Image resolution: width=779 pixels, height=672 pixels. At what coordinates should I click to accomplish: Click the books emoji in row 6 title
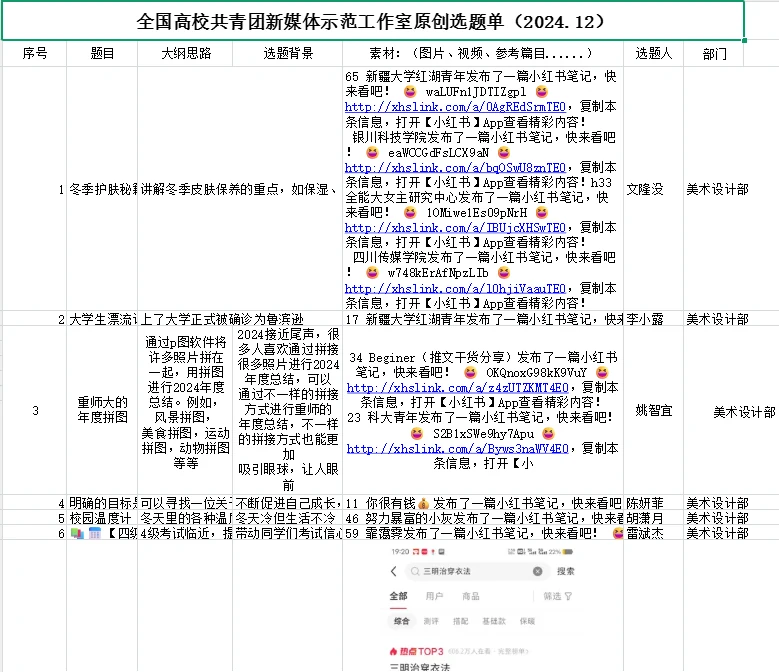point(77,533)
